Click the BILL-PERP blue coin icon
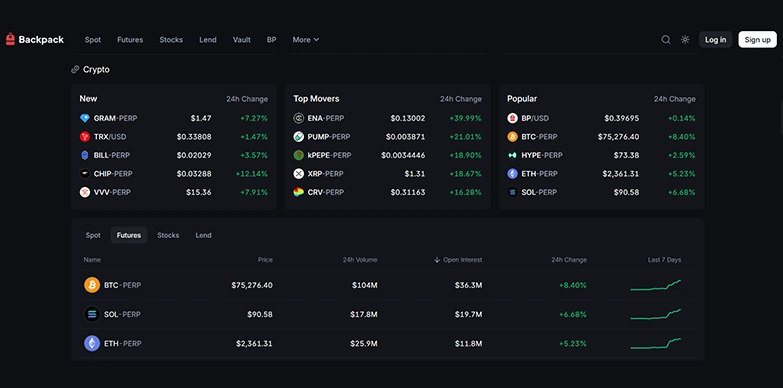The height and width of the screenshot is (388, 783). point(85,155)
